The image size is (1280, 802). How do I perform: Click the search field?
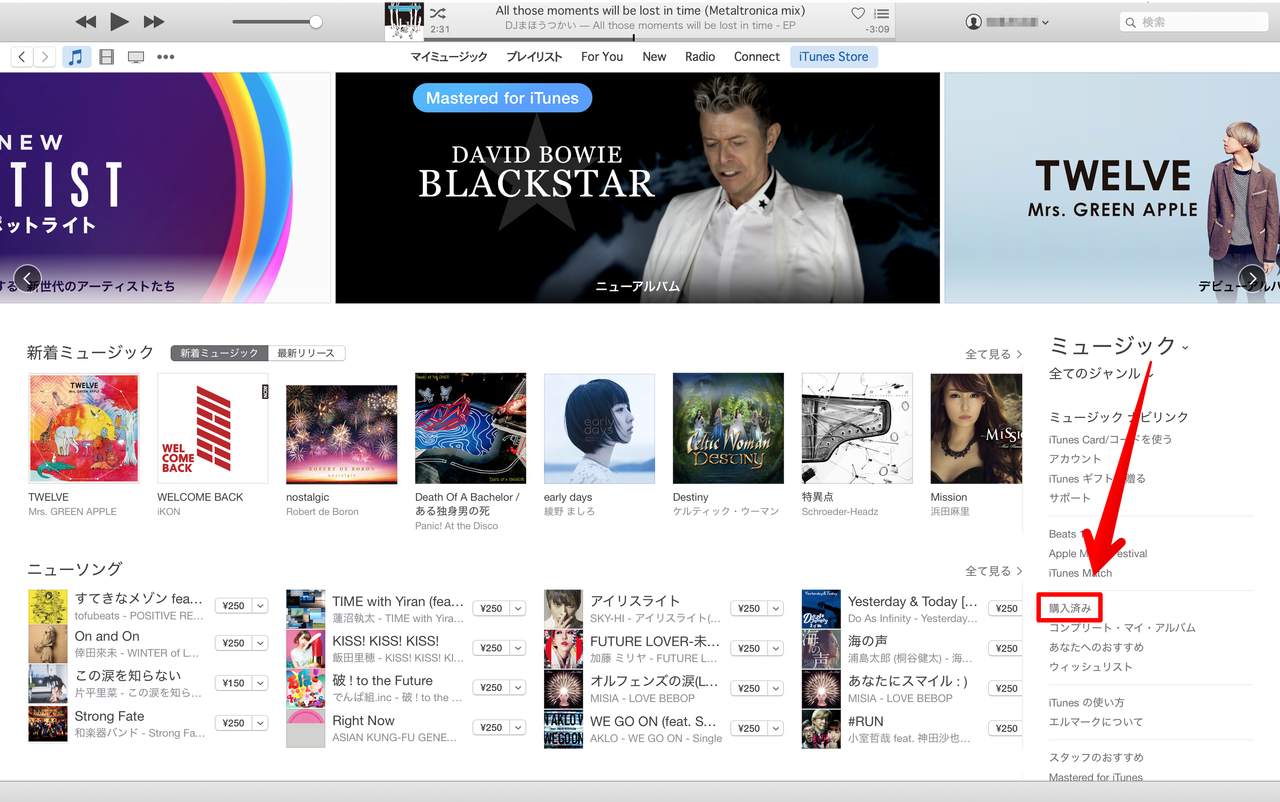(x=1195, y=21)
